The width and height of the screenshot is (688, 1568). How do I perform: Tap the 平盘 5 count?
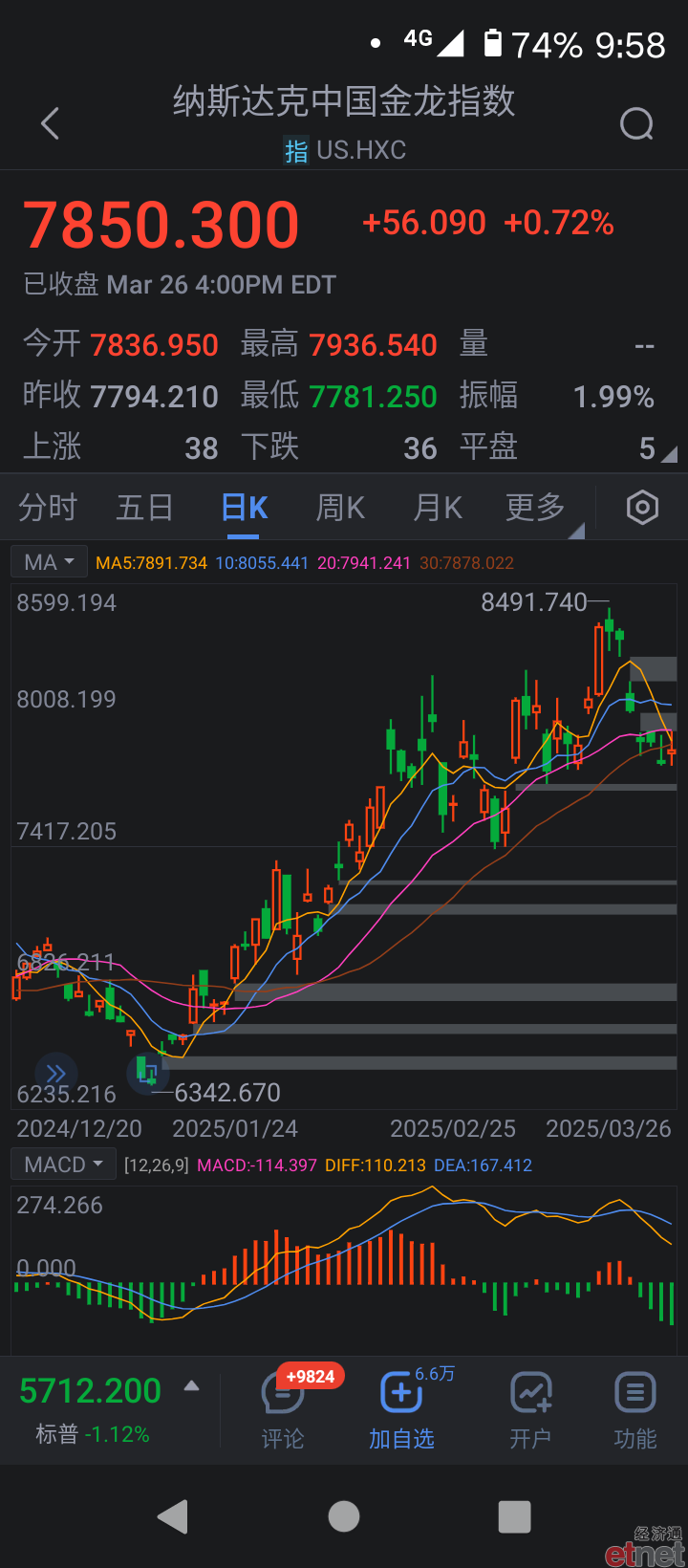coord(647,448)
